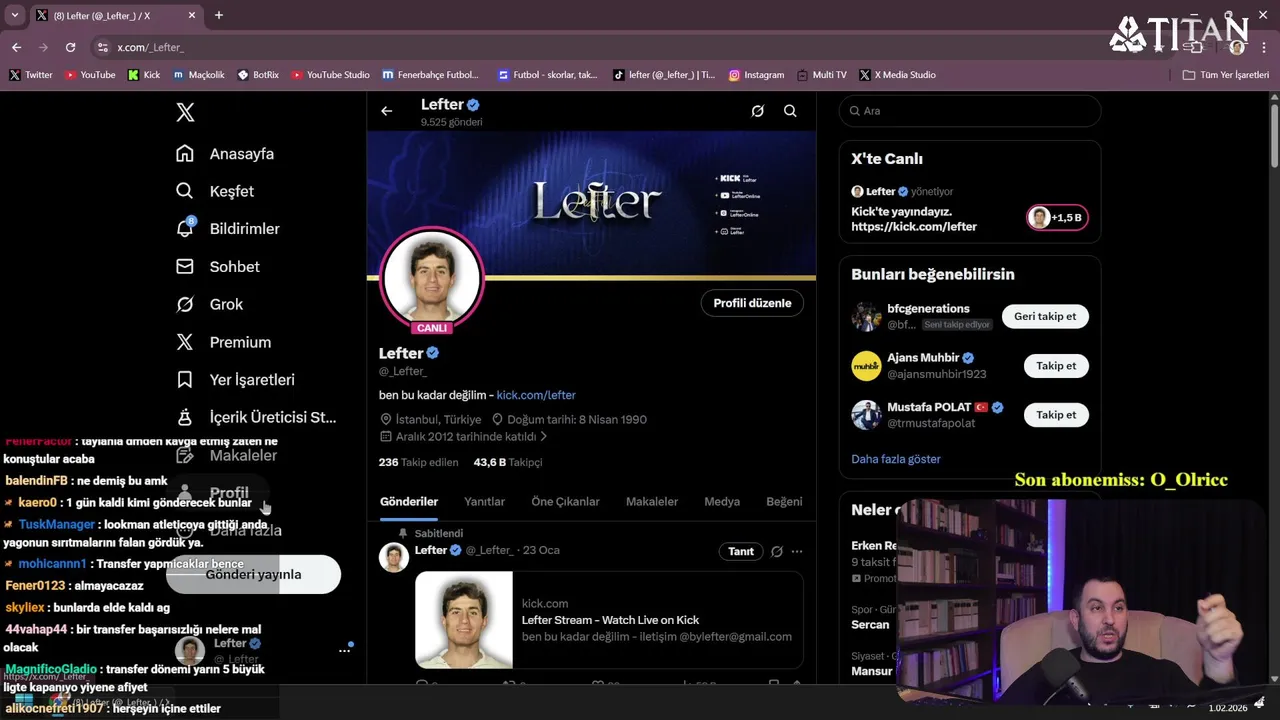This screenshot has height=720, width=1280.
Task: Open account menu three dots
Action: [x=344, y=650]
